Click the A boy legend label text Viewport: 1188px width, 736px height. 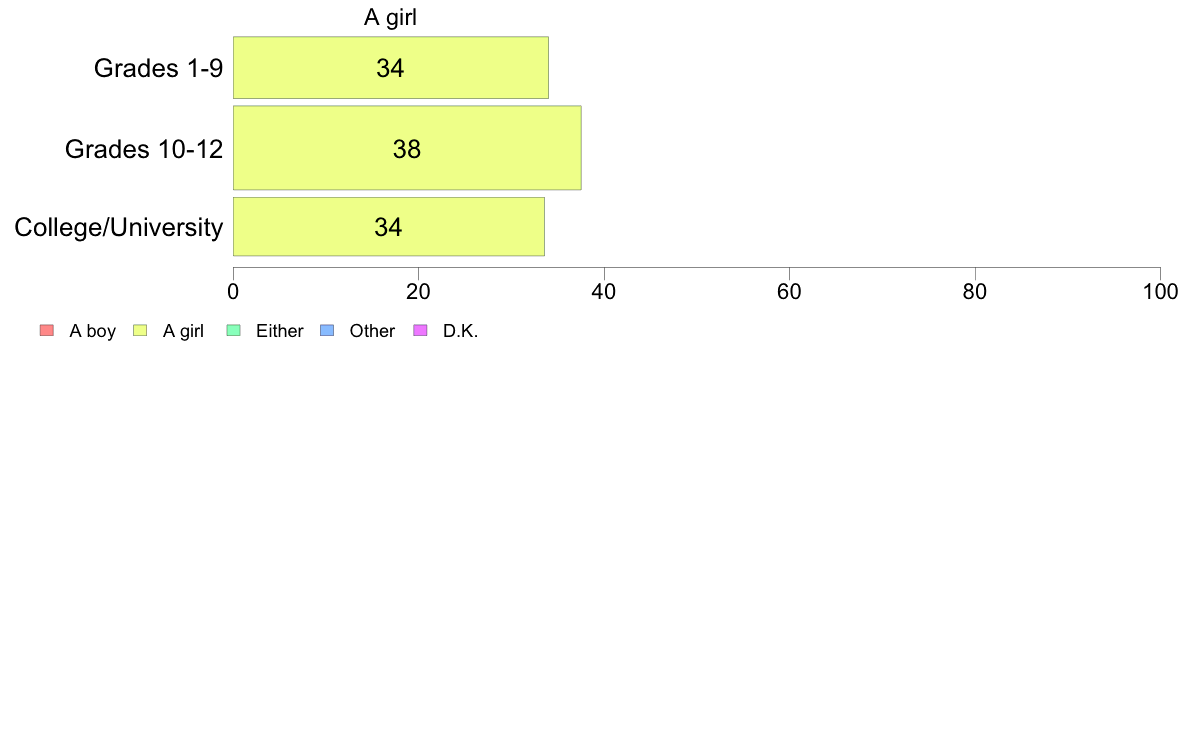point(92,331)
